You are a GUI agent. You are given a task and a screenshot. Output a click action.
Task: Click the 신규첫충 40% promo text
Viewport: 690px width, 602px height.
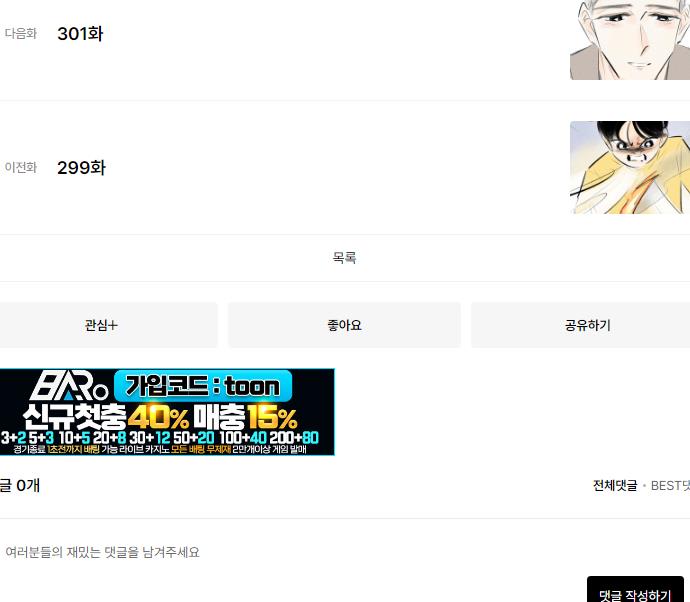[106, 417]
